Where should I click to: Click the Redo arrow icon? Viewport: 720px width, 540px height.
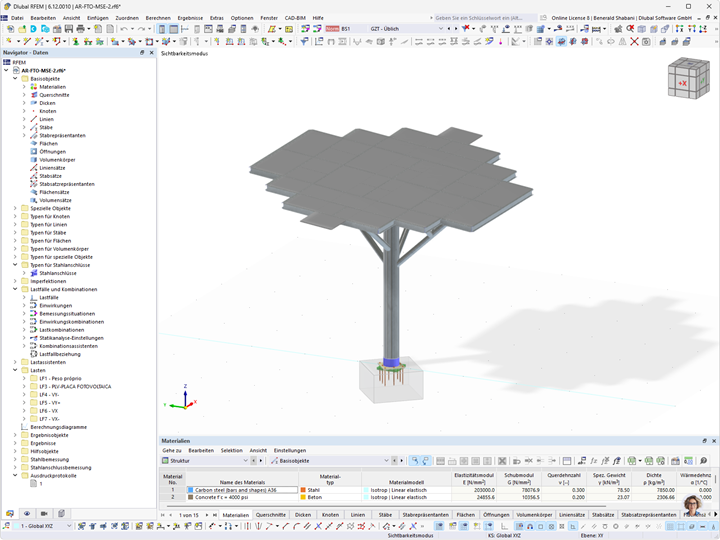(141, 29)
